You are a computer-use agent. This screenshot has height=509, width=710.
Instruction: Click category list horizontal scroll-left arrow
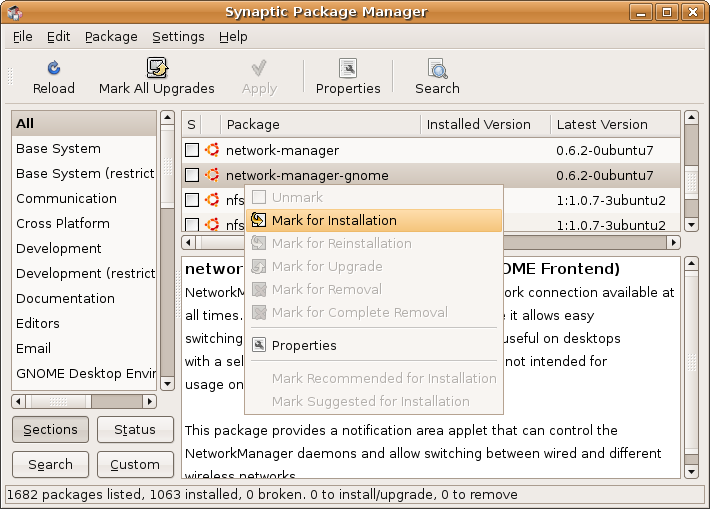pos(18,401)
